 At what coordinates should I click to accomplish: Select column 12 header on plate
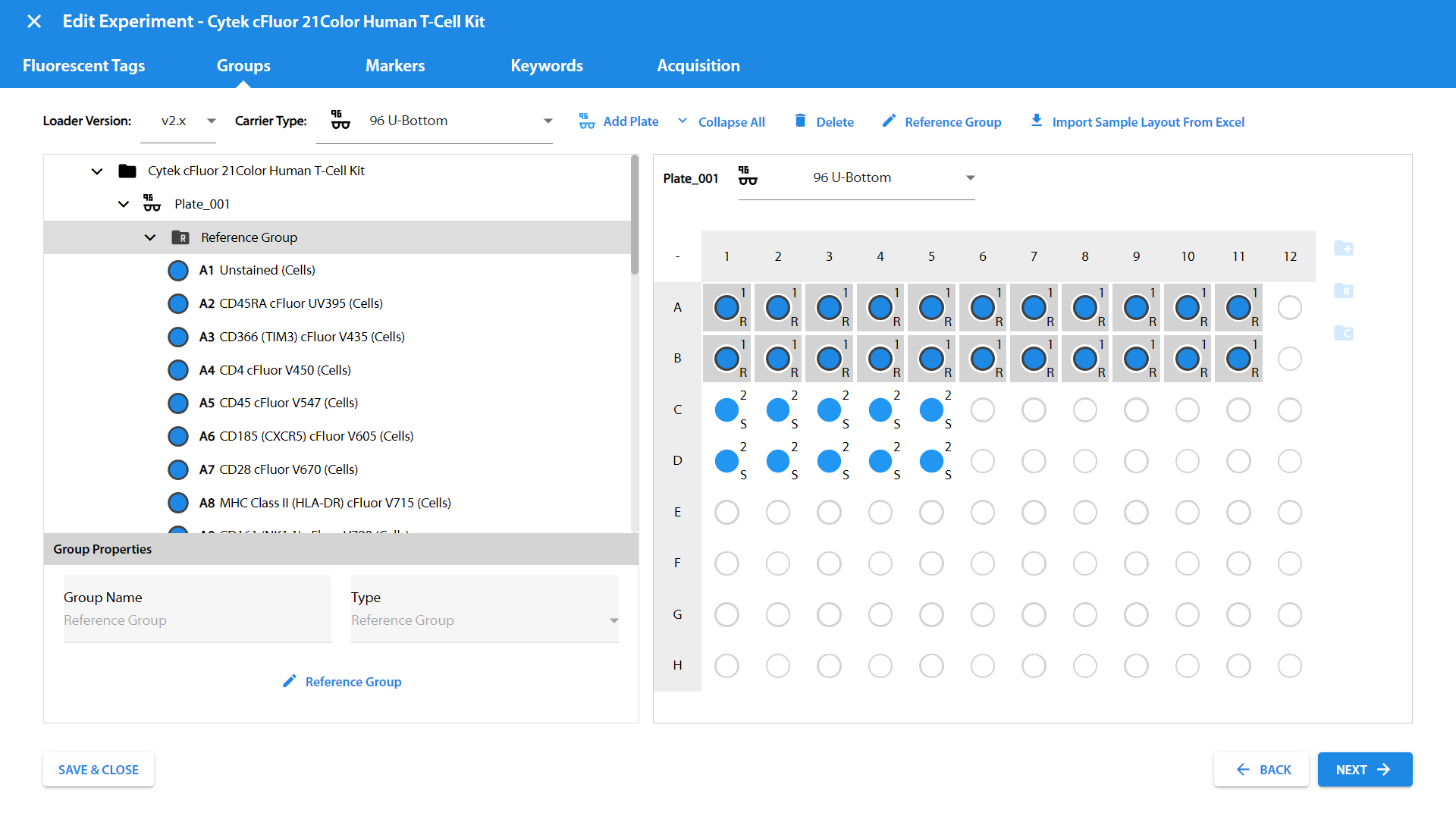1290,256
